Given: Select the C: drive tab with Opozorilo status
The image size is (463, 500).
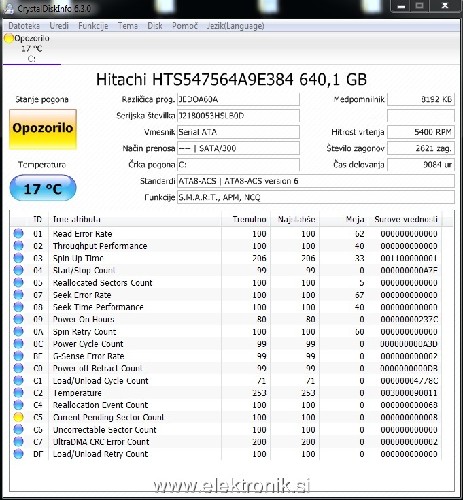Looking at the screenshot, I should [32, 48].
